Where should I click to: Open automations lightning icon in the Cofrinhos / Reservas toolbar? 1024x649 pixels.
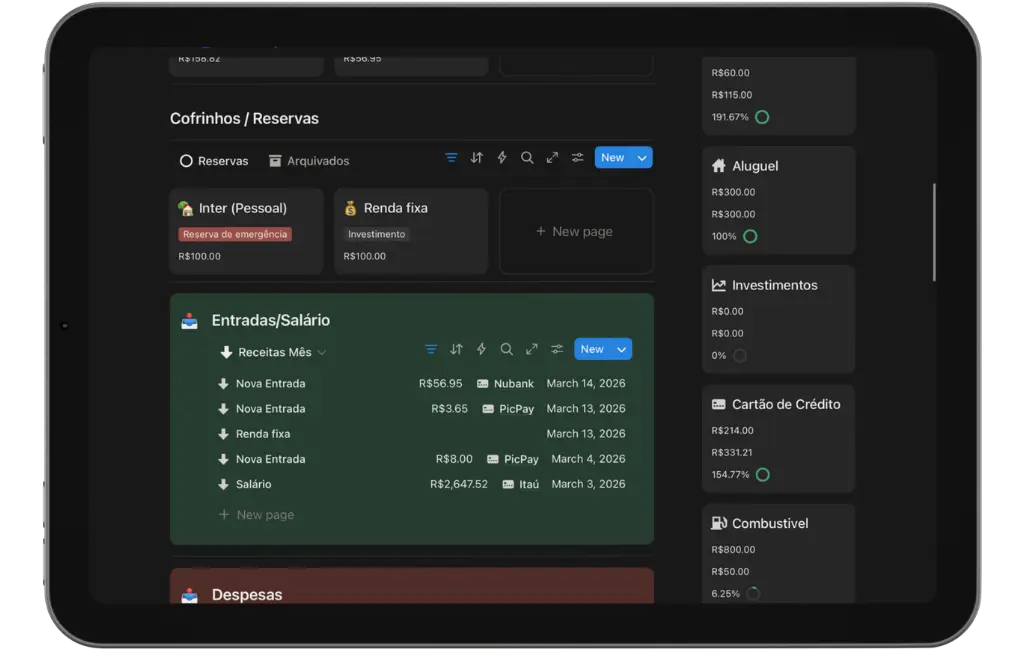[x=502, y=157]
